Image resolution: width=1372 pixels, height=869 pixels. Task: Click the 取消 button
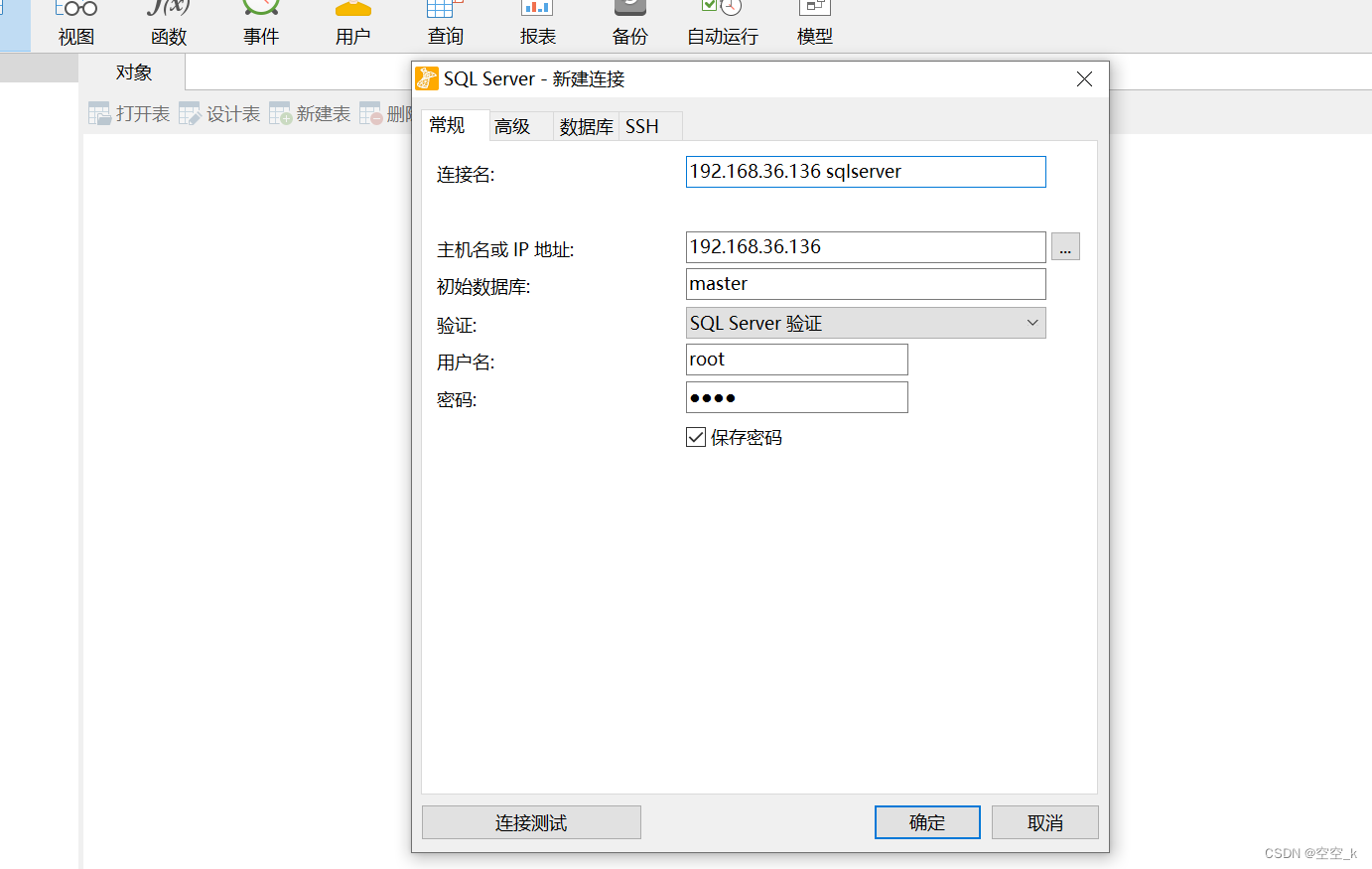click(1045, 822)
